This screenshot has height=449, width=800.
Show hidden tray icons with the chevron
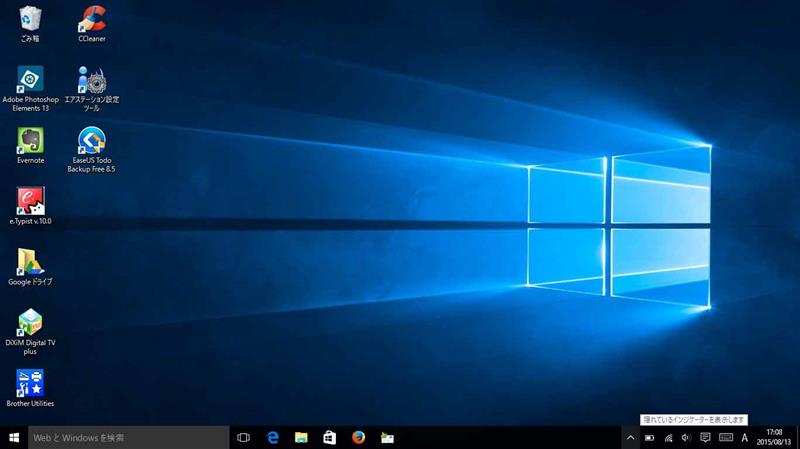pos(631,438)
